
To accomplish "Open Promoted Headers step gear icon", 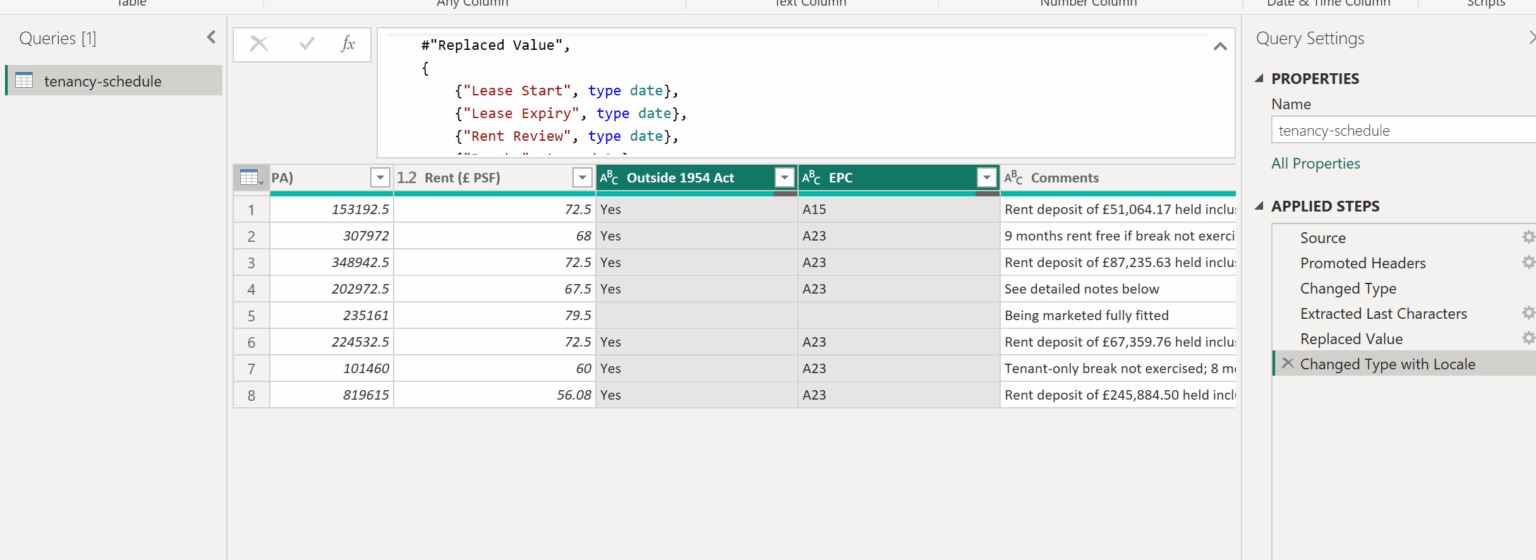I will [1528, 262].
